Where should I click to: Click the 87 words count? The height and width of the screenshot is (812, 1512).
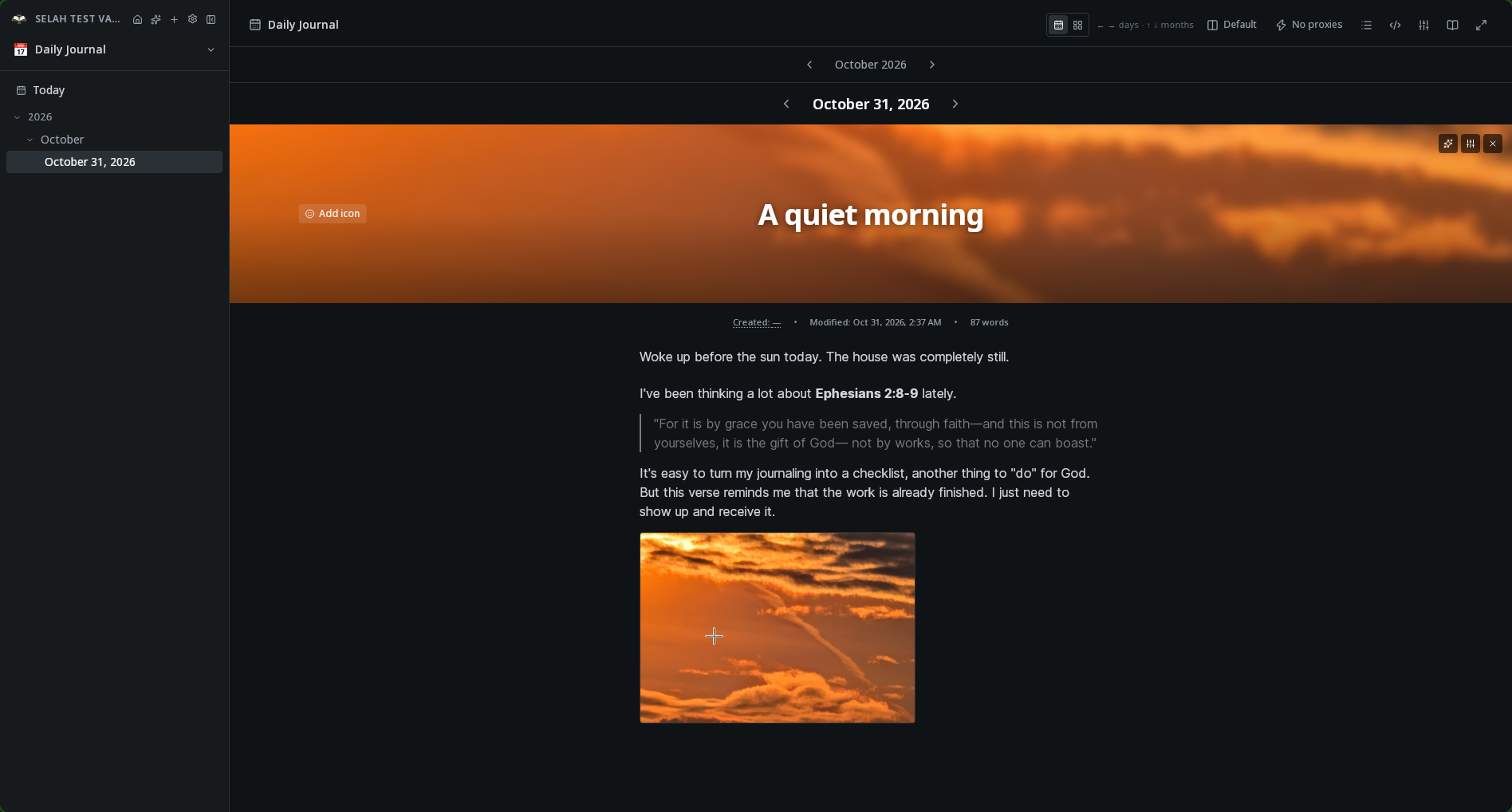(x=989, y=322)
